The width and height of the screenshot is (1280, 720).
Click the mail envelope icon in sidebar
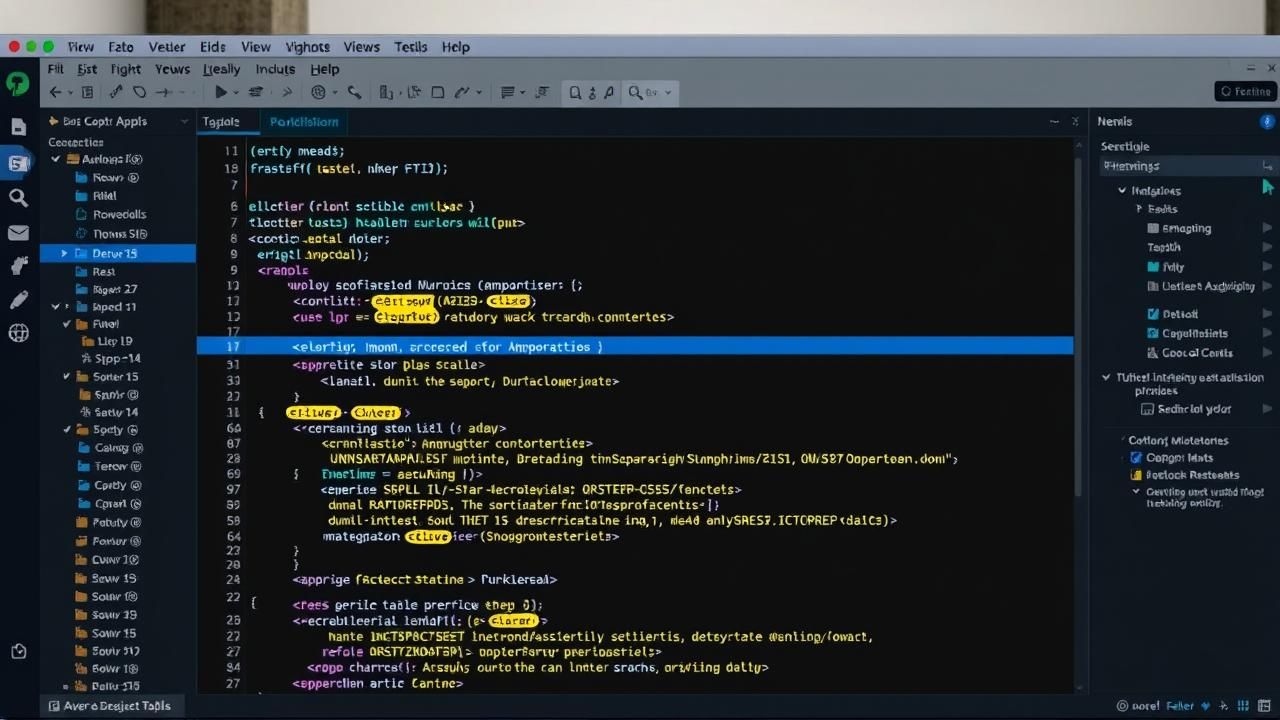point(18,233)
